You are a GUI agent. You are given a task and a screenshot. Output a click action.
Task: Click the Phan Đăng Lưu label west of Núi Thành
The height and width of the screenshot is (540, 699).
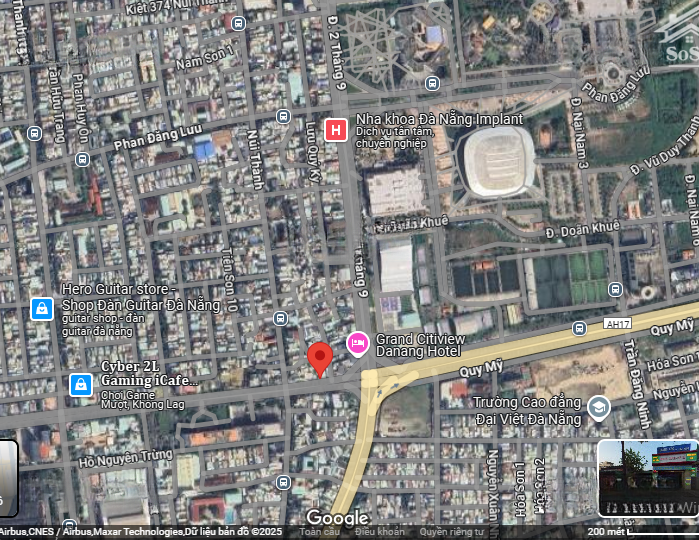pyautogui.click(x=158, y=137)
